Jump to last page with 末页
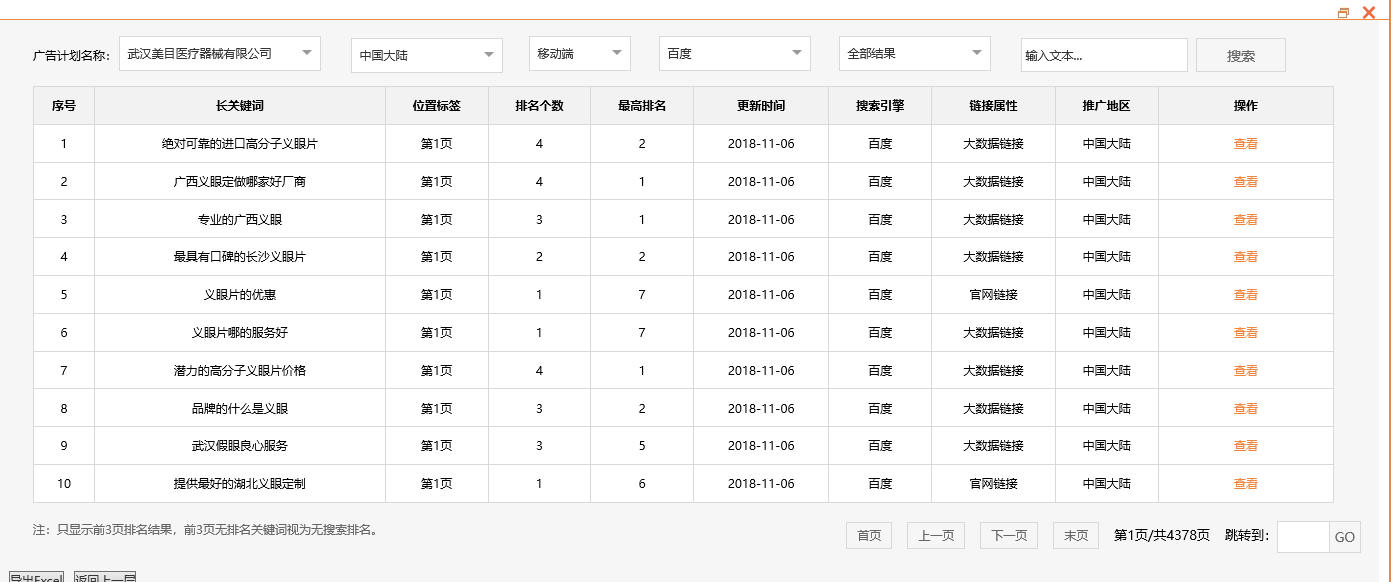 (x=1075, y=535)
